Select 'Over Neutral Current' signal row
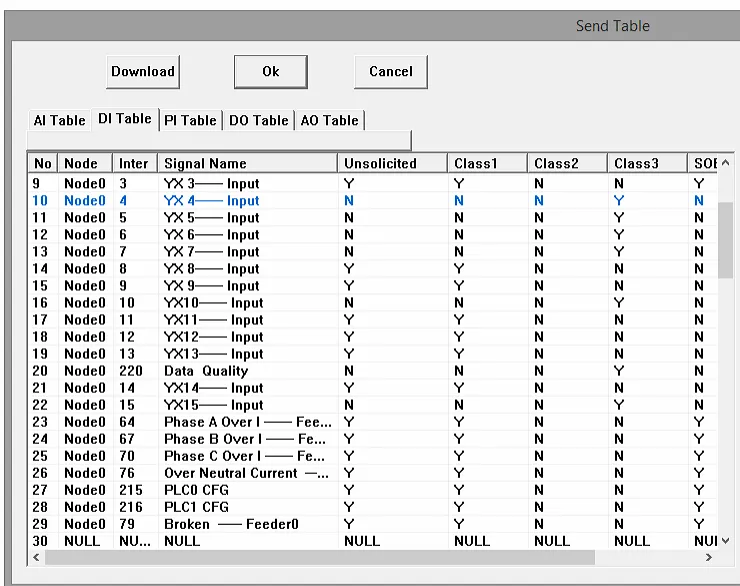This screenshot has width=740, height=586. coord(373,473)
